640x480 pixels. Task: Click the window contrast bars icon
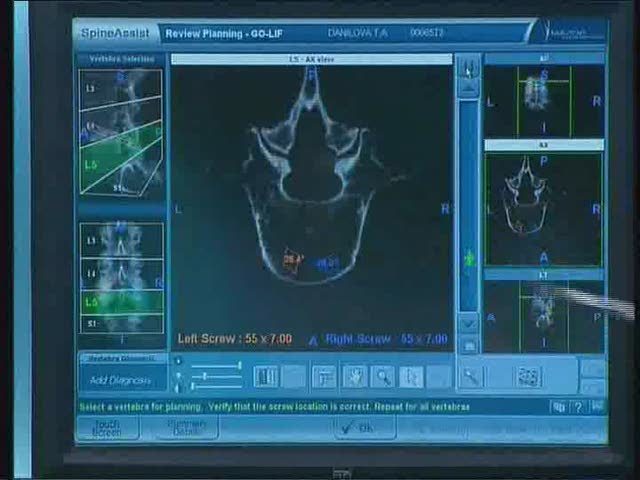265,376
